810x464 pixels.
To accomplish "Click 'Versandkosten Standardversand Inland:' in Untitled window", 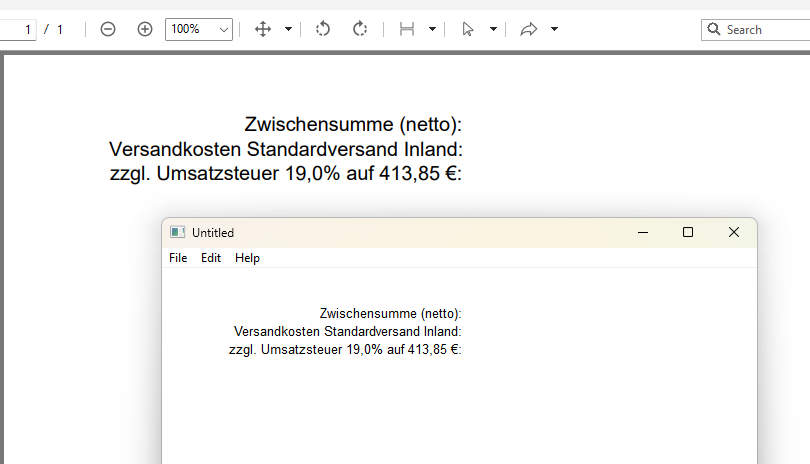I will [348, 331].
